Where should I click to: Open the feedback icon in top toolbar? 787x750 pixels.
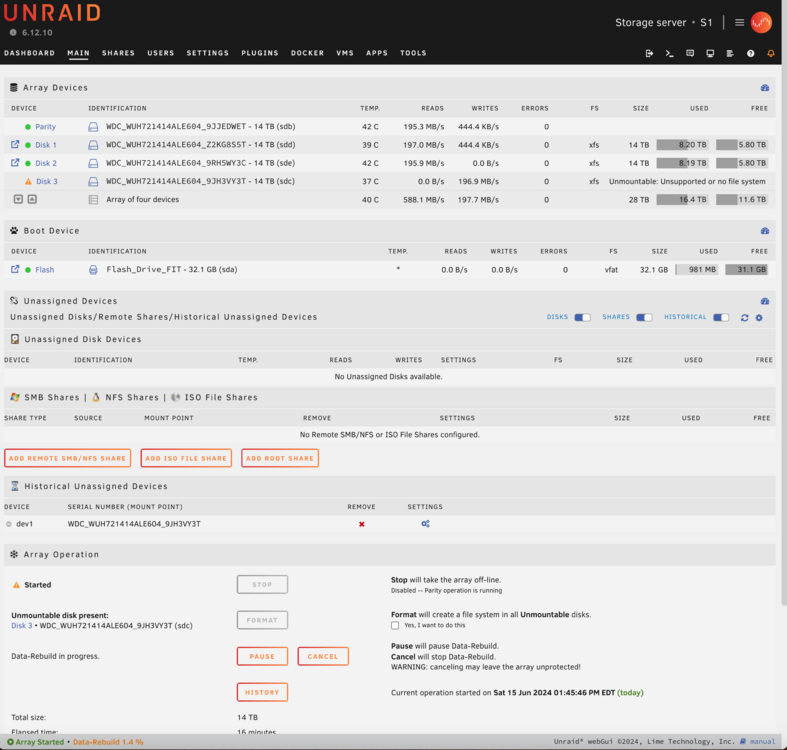point(690,53)
